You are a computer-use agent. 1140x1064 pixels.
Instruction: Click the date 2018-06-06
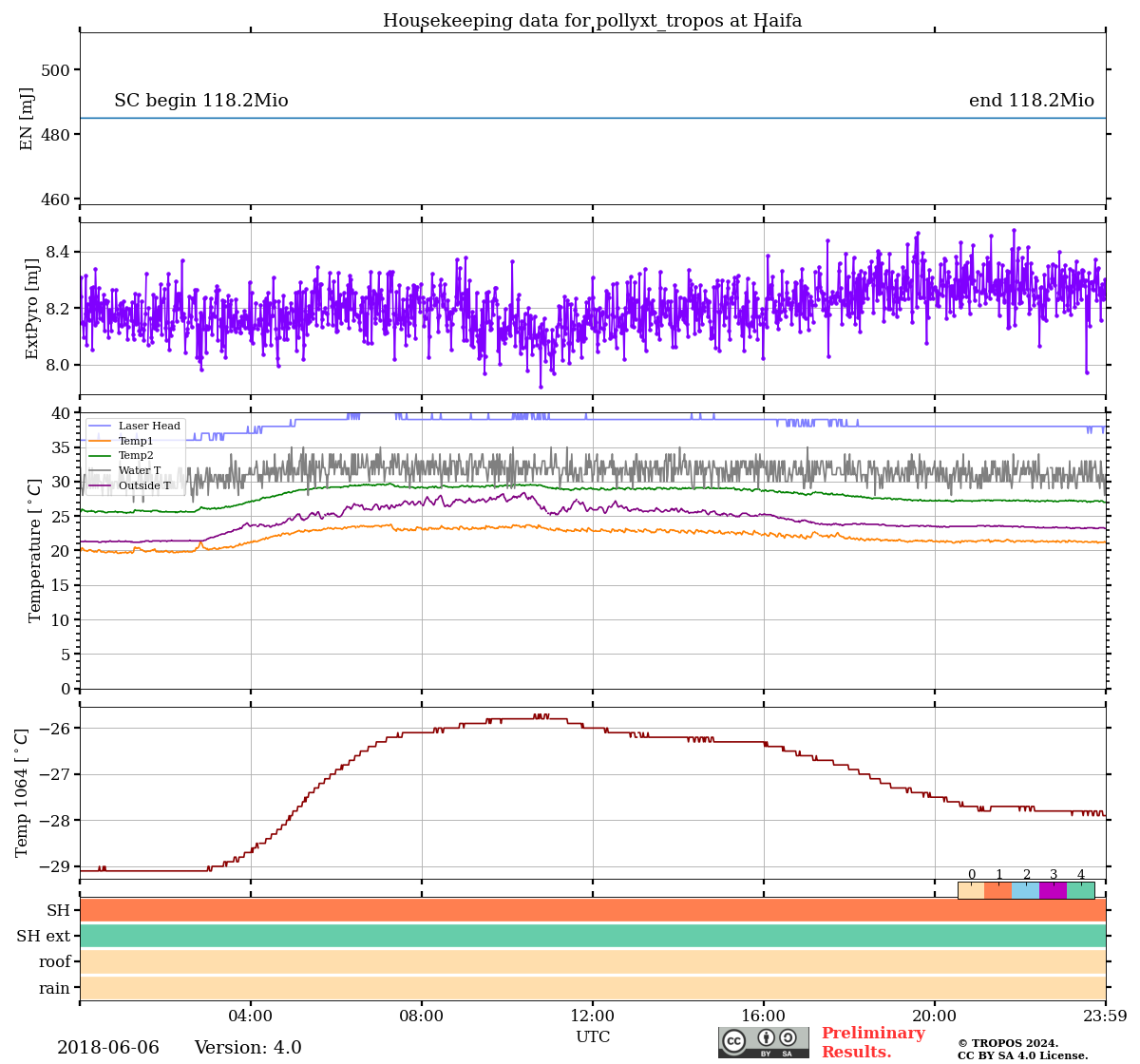tap(108, 1048)
